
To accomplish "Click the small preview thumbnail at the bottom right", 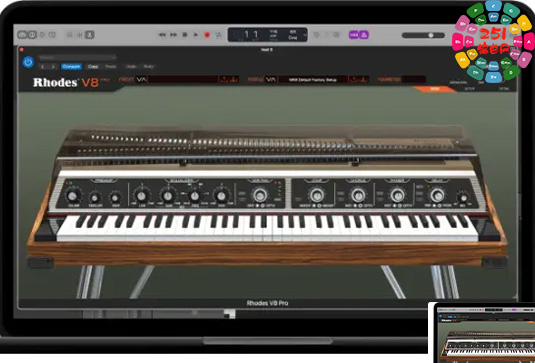I will [482, 333].
